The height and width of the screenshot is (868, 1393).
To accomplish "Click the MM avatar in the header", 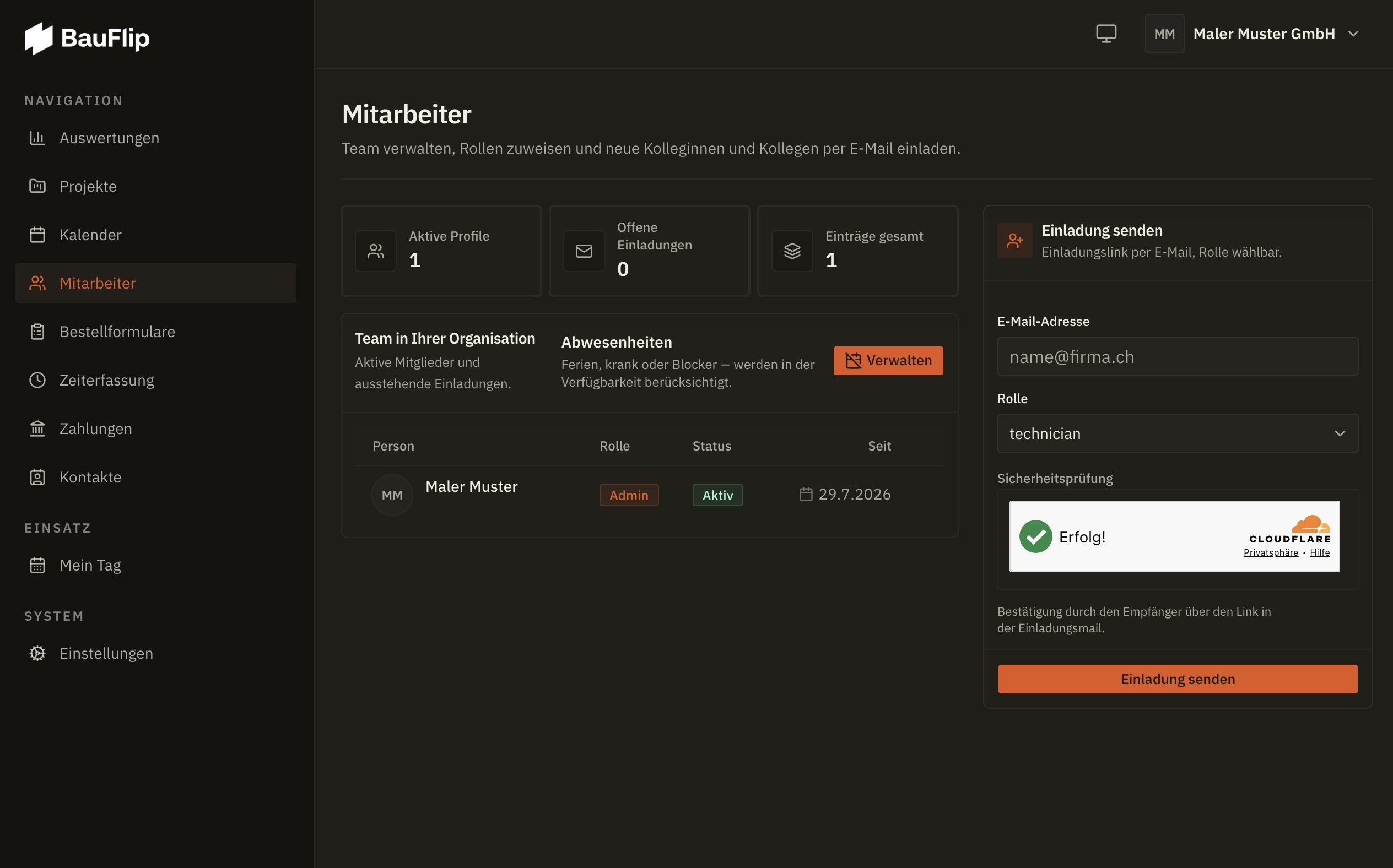I will tap(1164, 34).
